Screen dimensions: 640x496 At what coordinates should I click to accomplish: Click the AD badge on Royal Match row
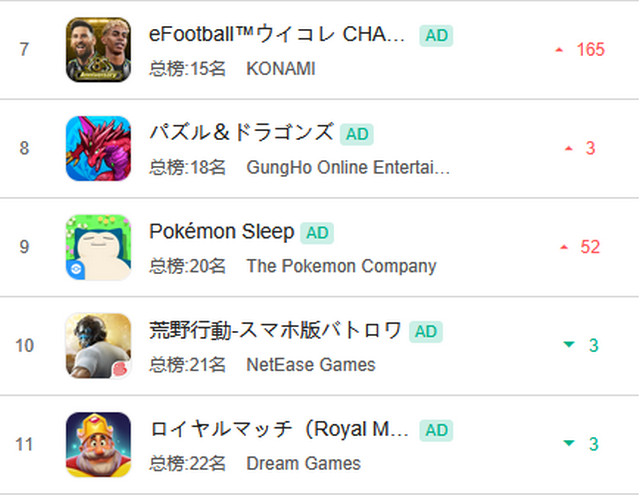(436, 430)
